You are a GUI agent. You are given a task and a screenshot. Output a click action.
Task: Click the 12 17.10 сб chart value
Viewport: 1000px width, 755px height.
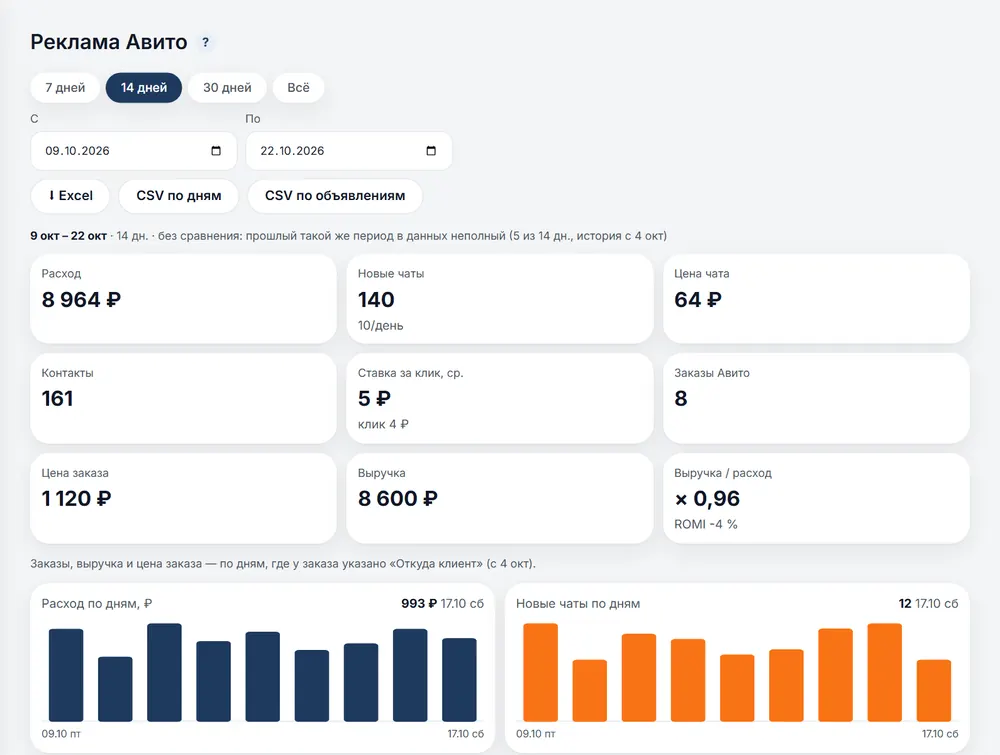[929, 603]
